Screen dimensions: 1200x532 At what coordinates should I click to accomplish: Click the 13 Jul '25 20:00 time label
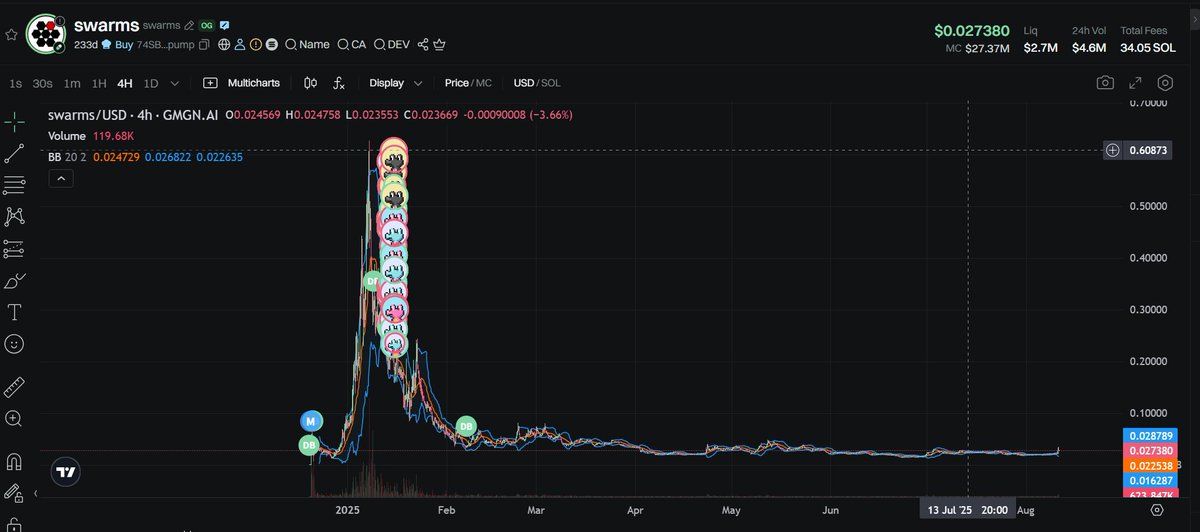pos(966,509)
